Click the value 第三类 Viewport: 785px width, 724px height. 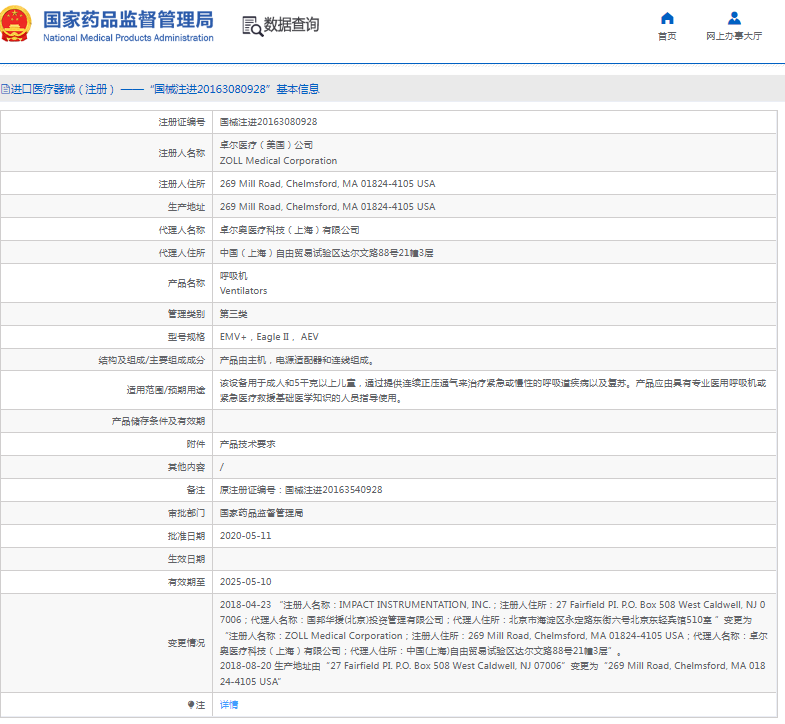(233, 314)
